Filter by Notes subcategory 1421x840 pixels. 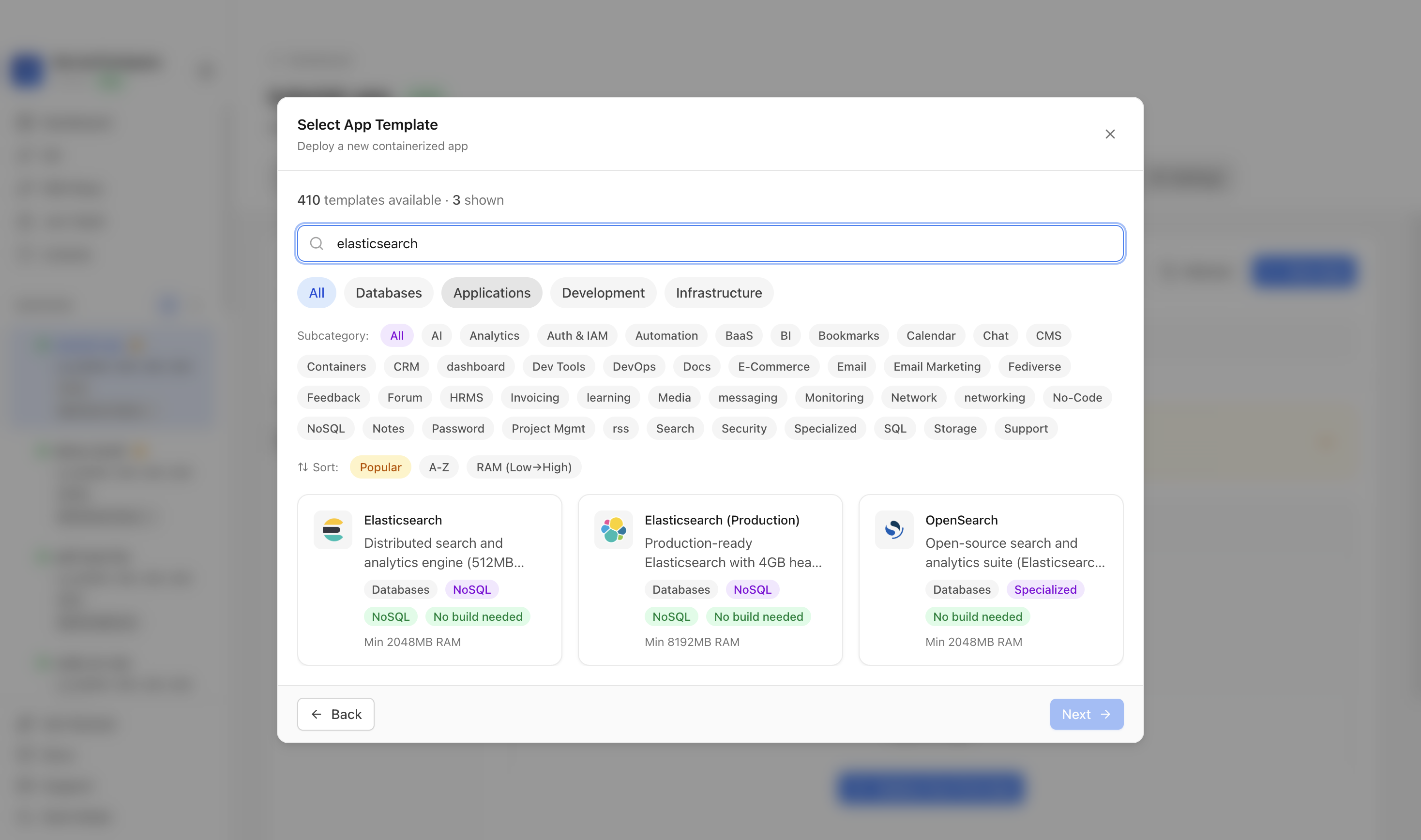coord(388,429)
